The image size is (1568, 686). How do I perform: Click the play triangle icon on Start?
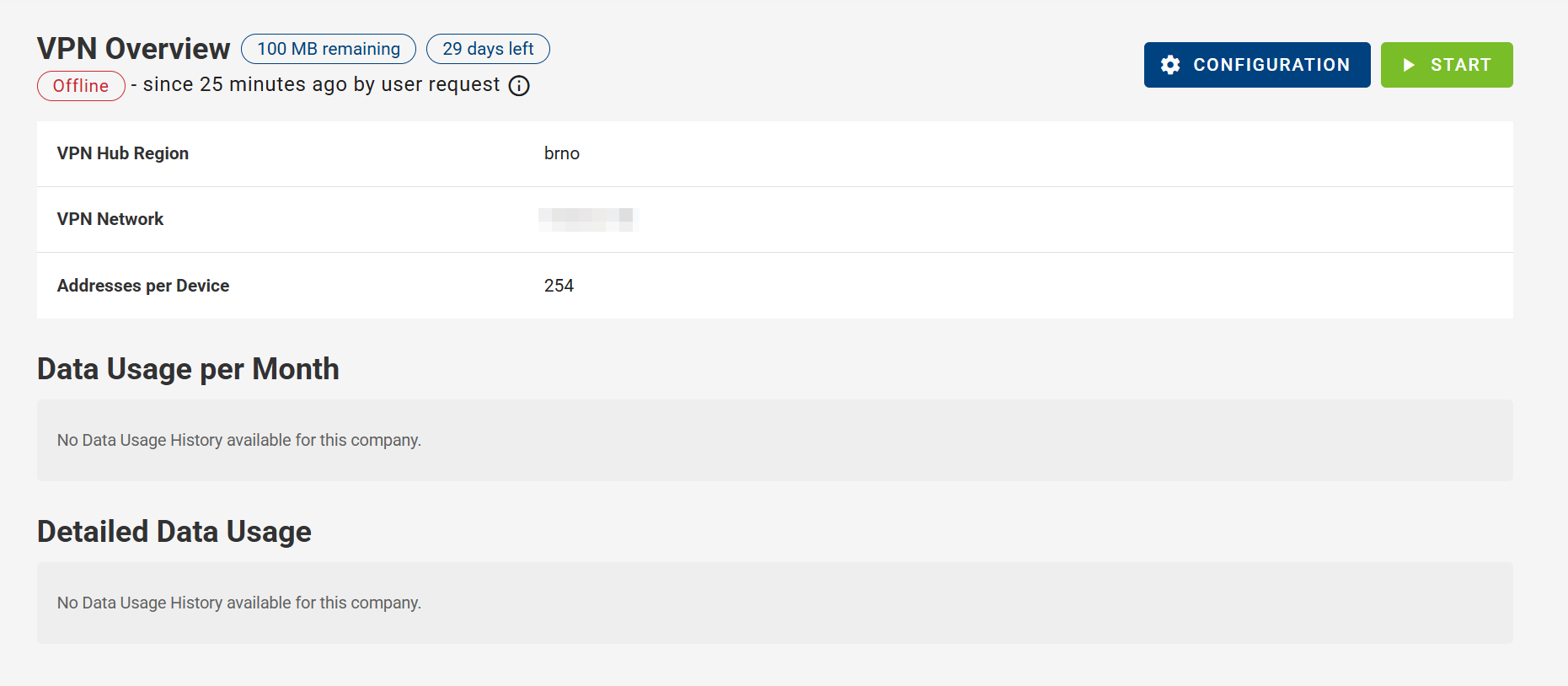click(x=1408, y=65)
